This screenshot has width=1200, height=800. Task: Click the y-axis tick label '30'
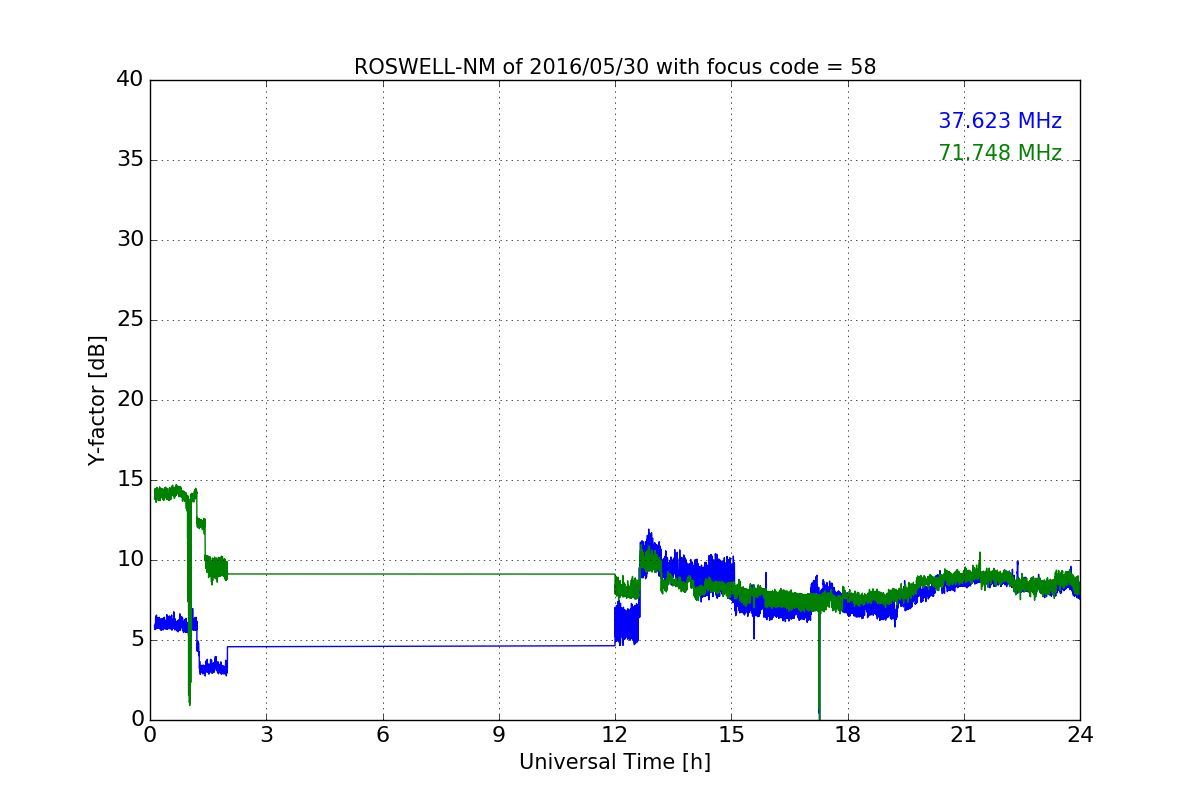tap(130, 240)
